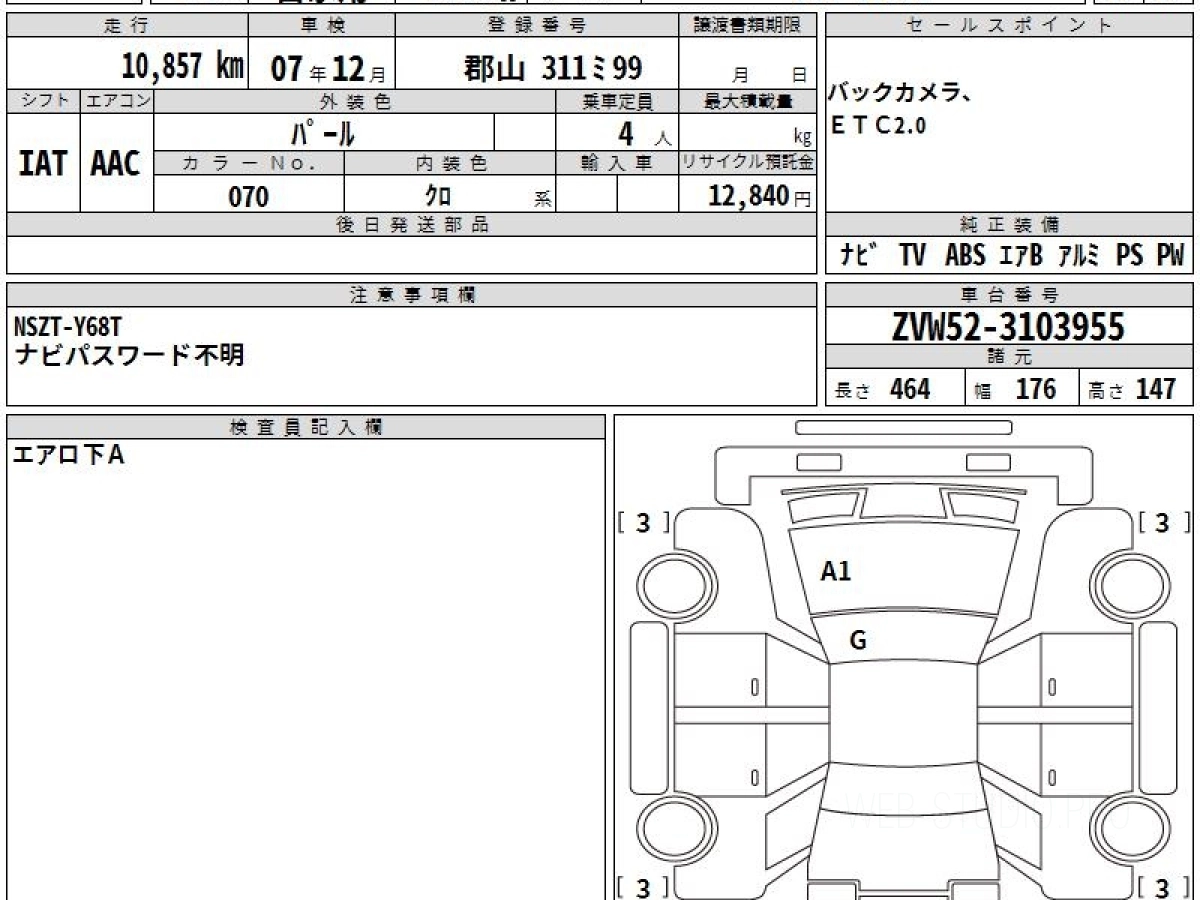The image size is (1200, 900).
Task: Click the 譲渡書類期限 header
Action: coord(748,26)
